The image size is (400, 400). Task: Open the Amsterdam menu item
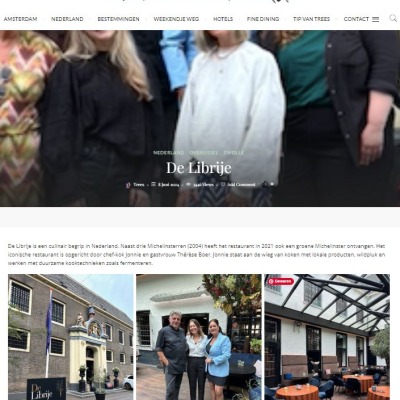[20, 19]
